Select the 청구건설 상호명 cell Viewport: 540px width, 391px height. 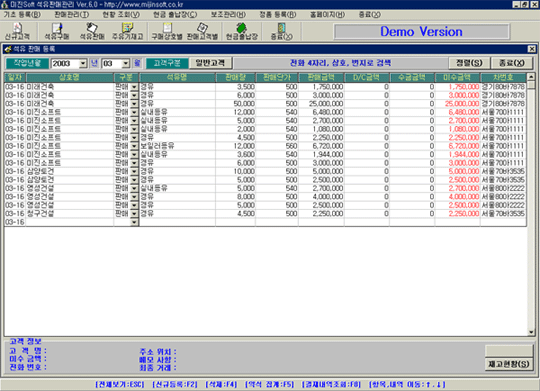pos(70,214)
